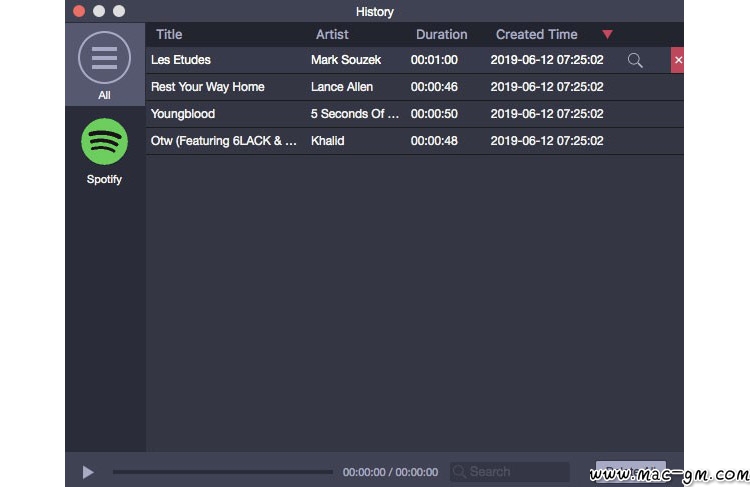Click the button right of the Search field
750x487 pixels.
[630, 472]
